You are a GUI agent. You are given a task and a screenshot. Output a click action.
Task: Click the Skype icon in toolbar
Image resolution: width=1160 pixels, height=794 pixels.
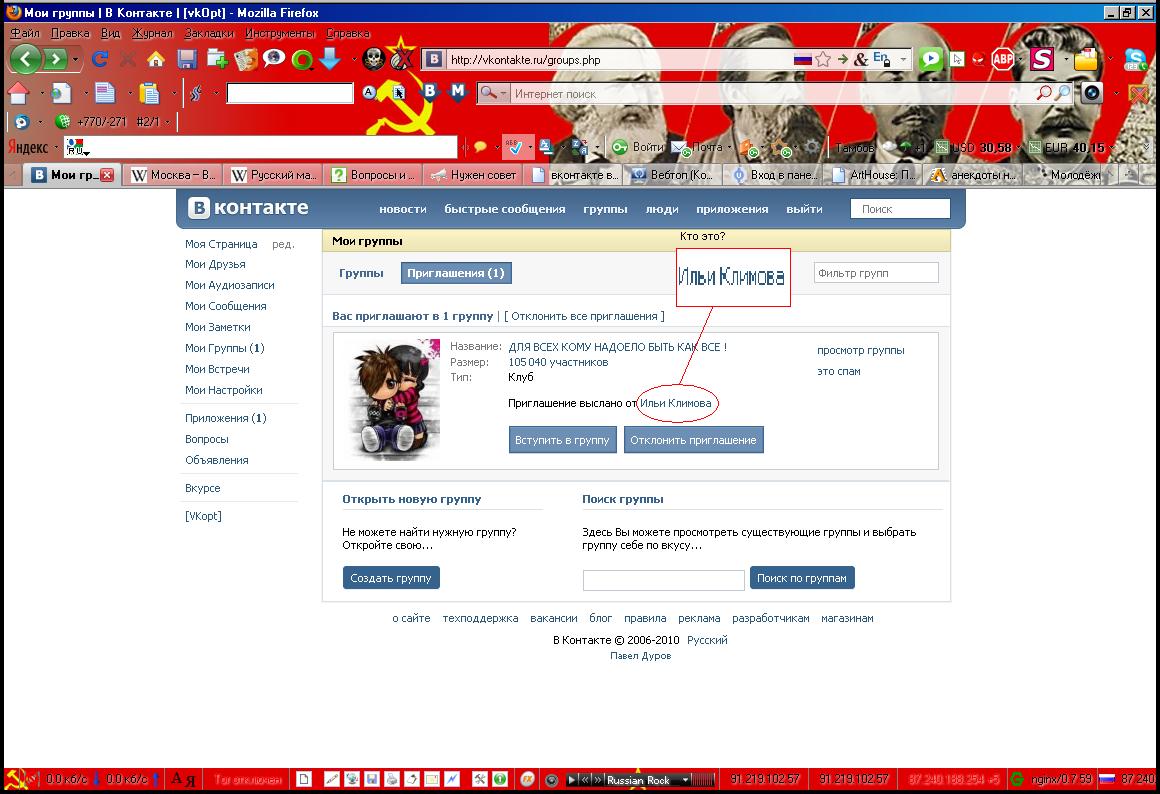tap(1135, 59)
